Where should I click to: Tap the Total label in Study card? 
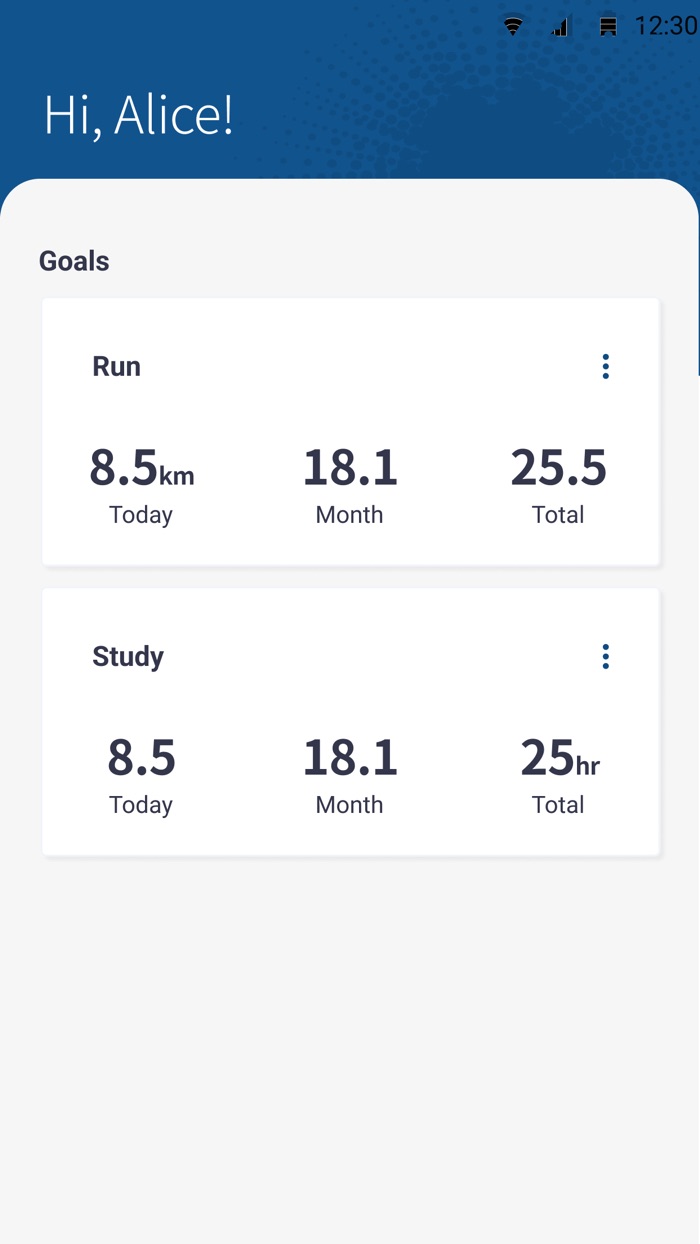coord(558,805)
